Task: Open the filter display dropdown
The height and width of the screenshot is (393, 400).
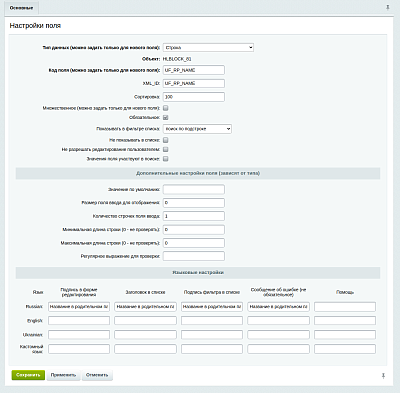Action: [x=197, y=129]
